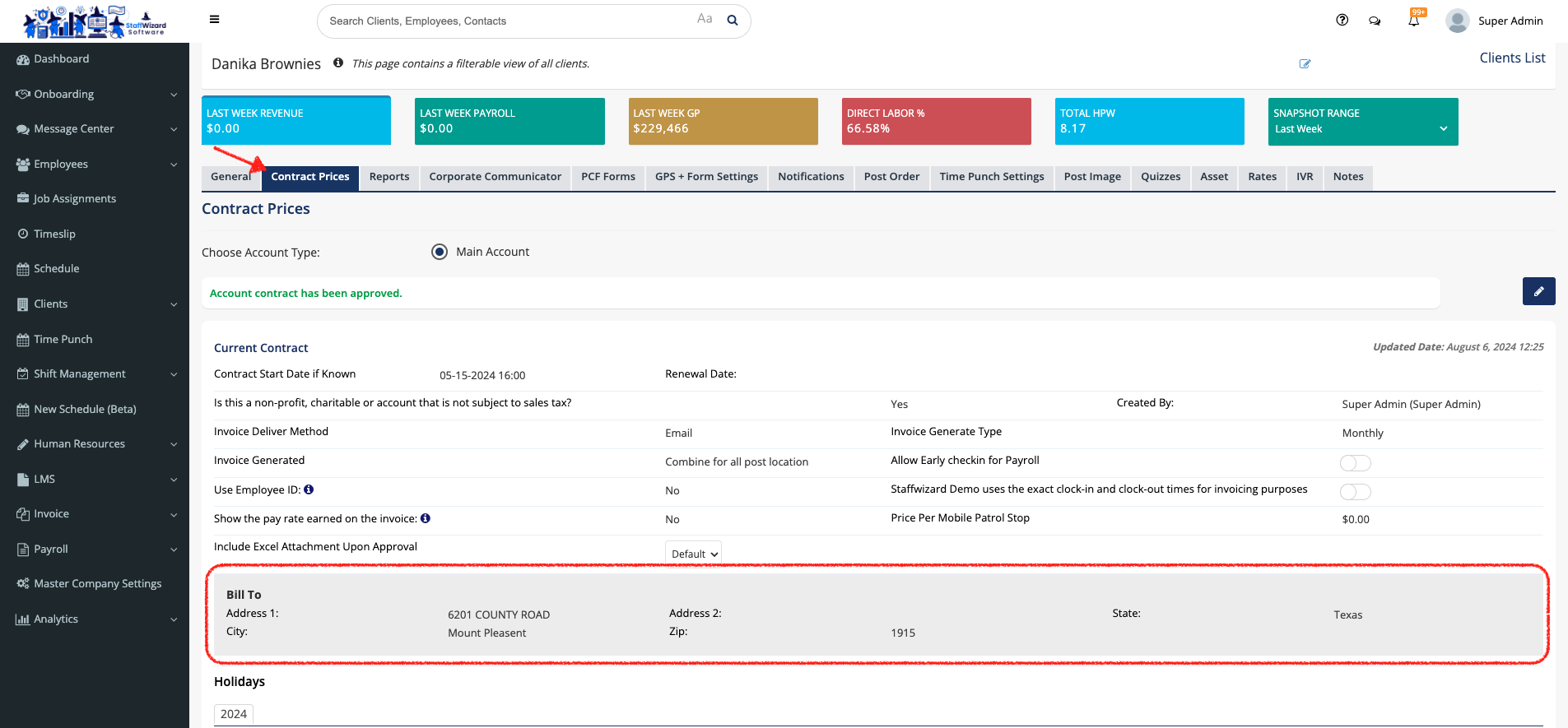Click the search magnifier icon
This screenshot has width=1568, height=728.
[x=732, y=21]
